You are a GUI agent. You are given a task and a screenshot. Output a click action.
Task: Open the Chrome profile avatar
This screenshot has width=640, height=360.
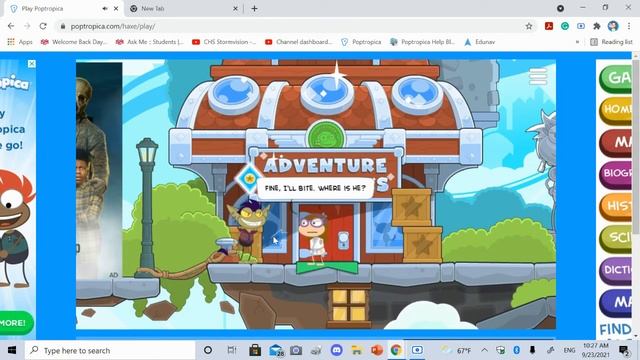tap(613, 26)
